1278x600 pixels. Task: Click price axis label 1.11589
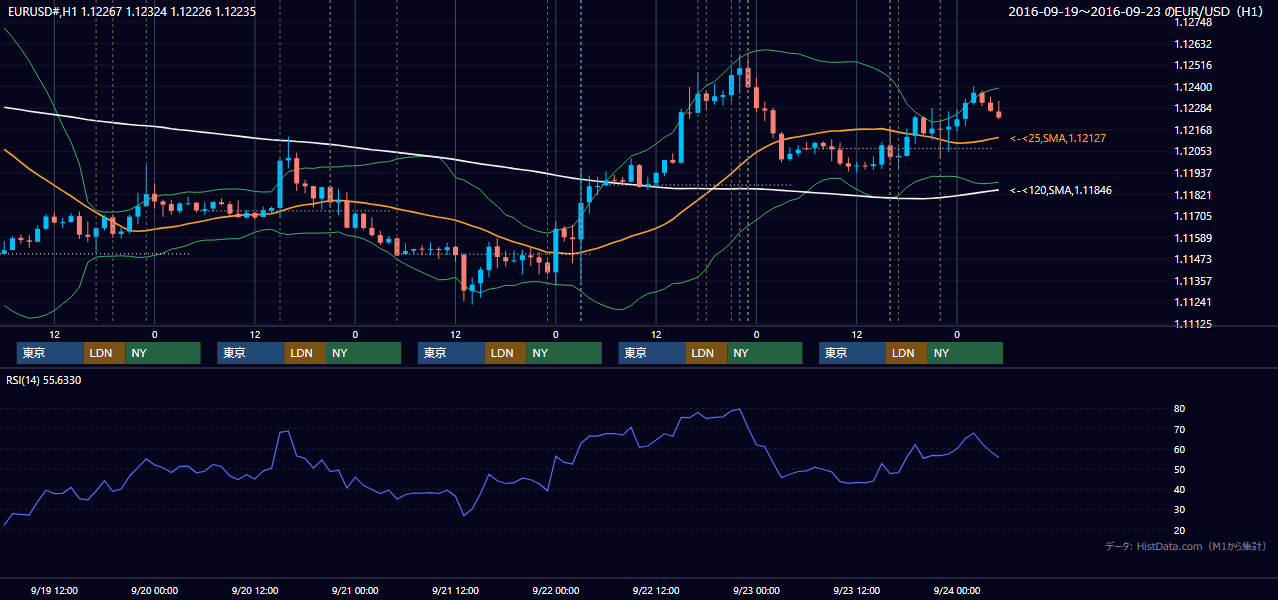[x=1194, y=238]
